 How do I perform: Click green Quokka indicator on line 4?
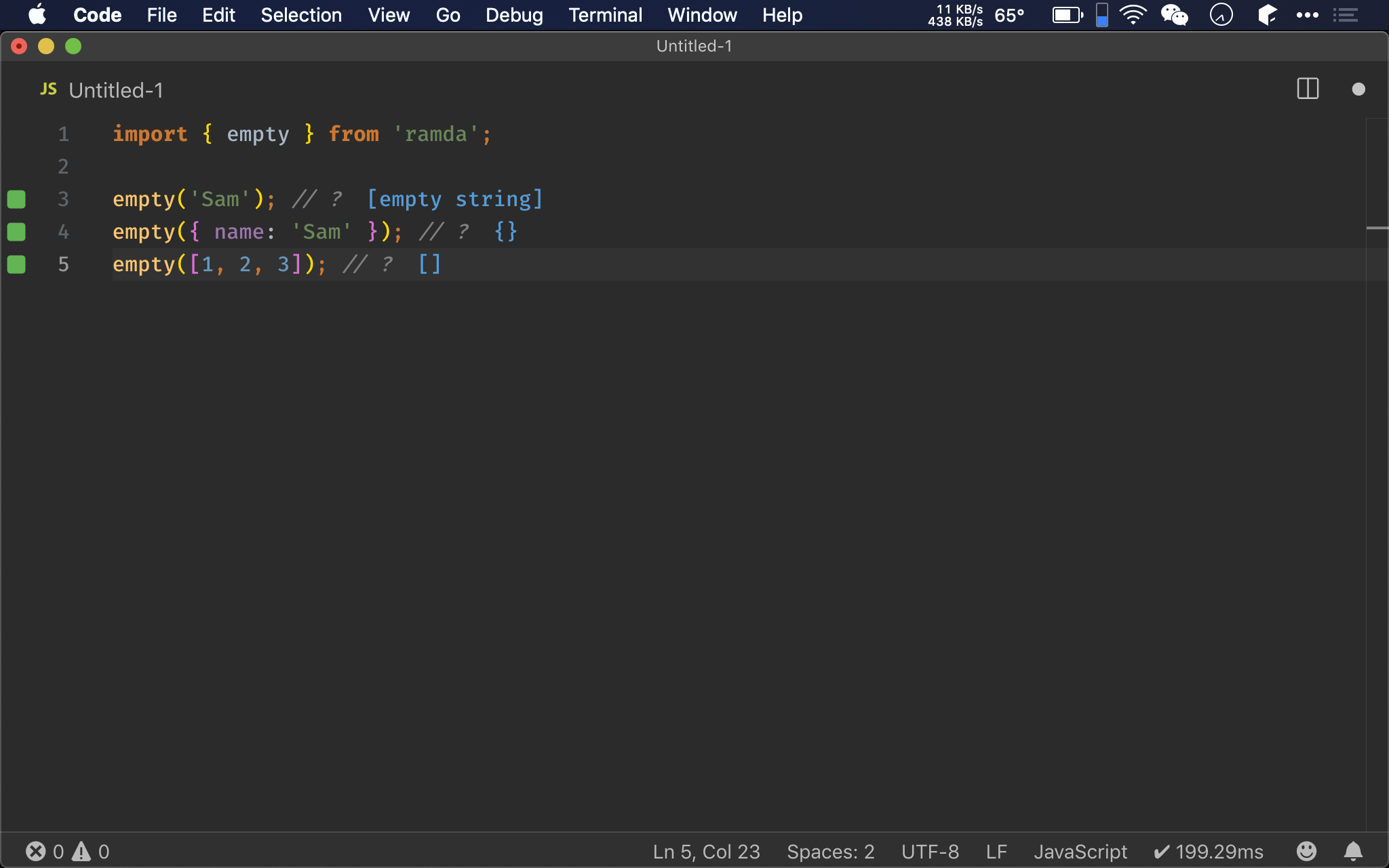pos(16,232)
